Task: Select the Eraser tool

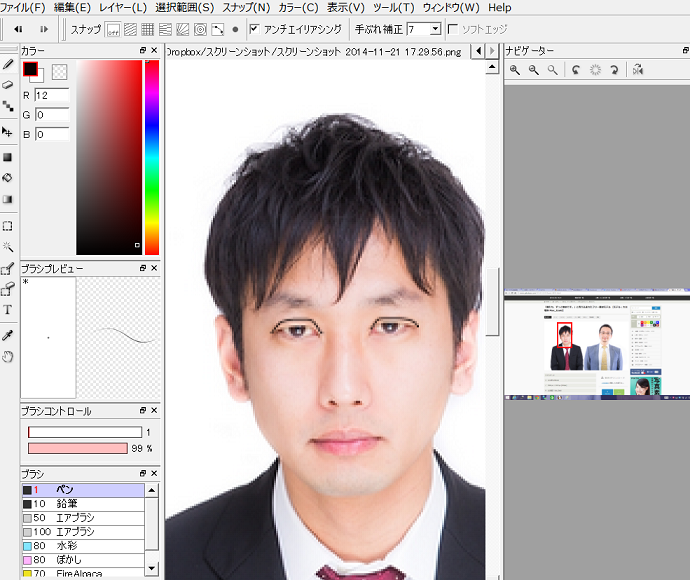Action: [x=8, y=85]
